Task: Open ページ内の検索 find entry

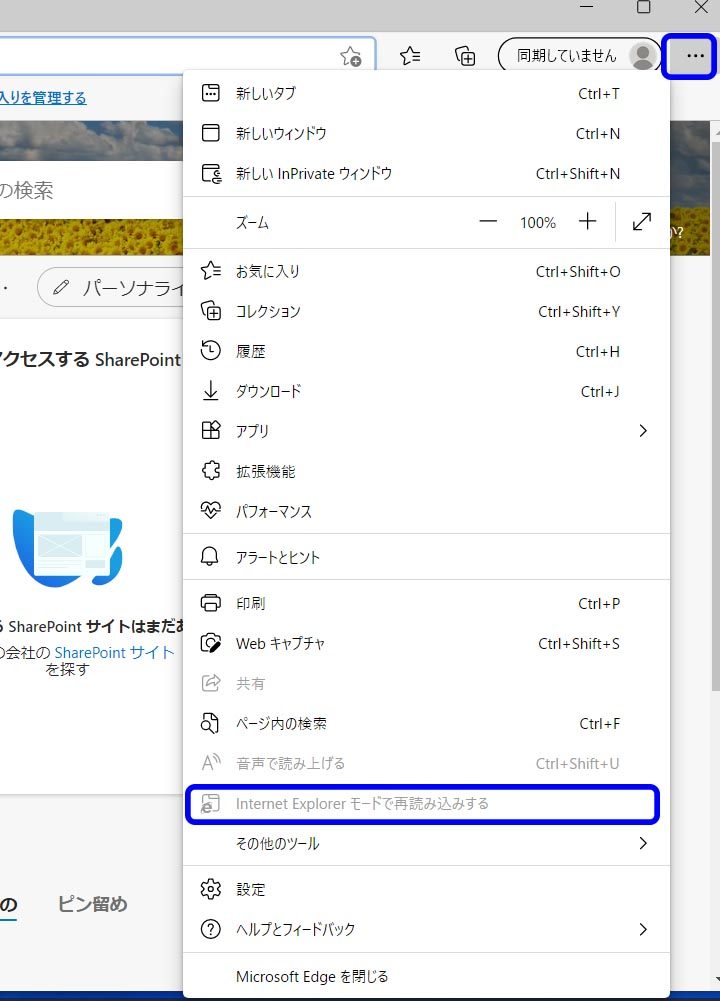Action: pos(426,723)
